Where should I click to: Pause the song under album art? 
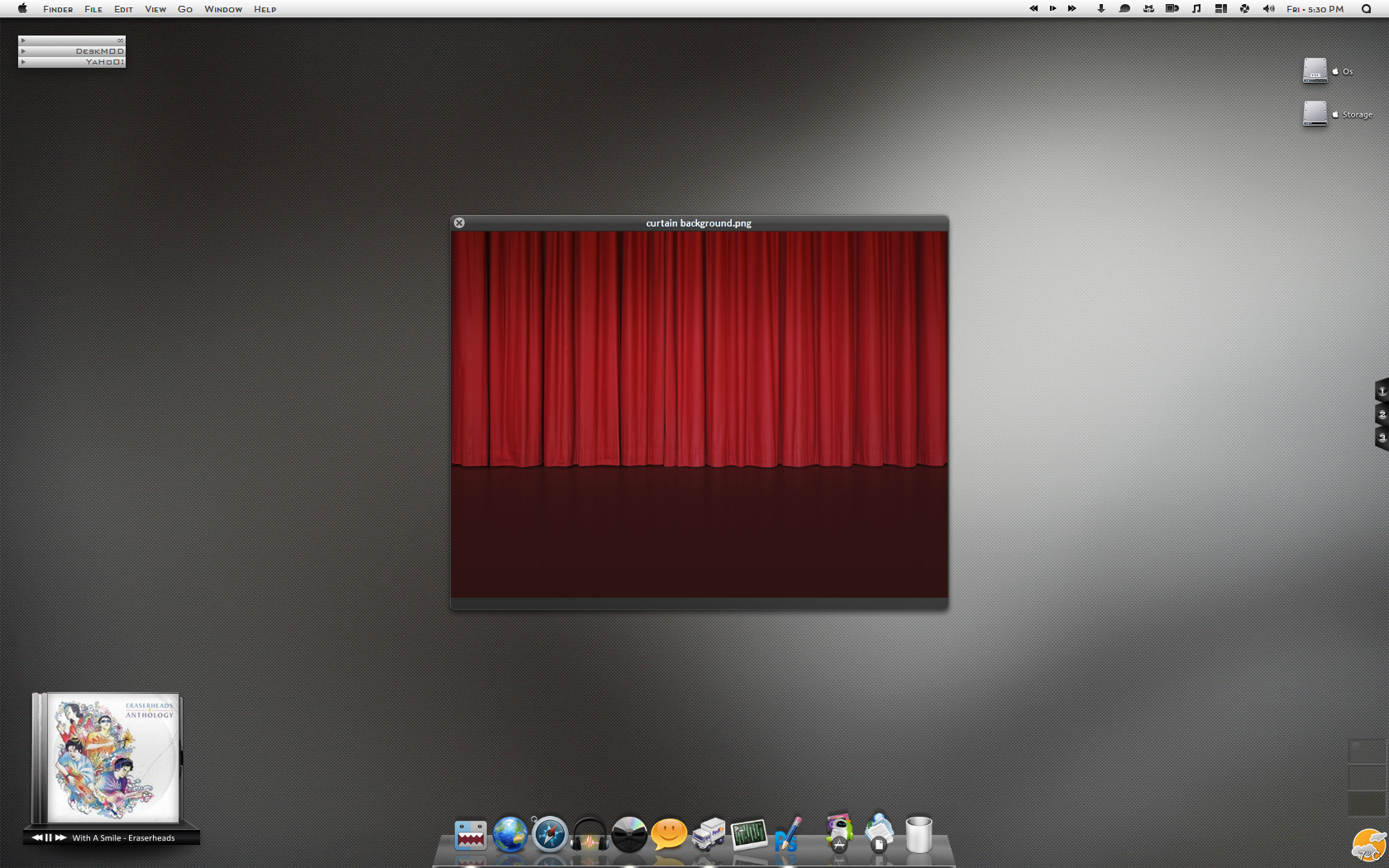[48, 837]
